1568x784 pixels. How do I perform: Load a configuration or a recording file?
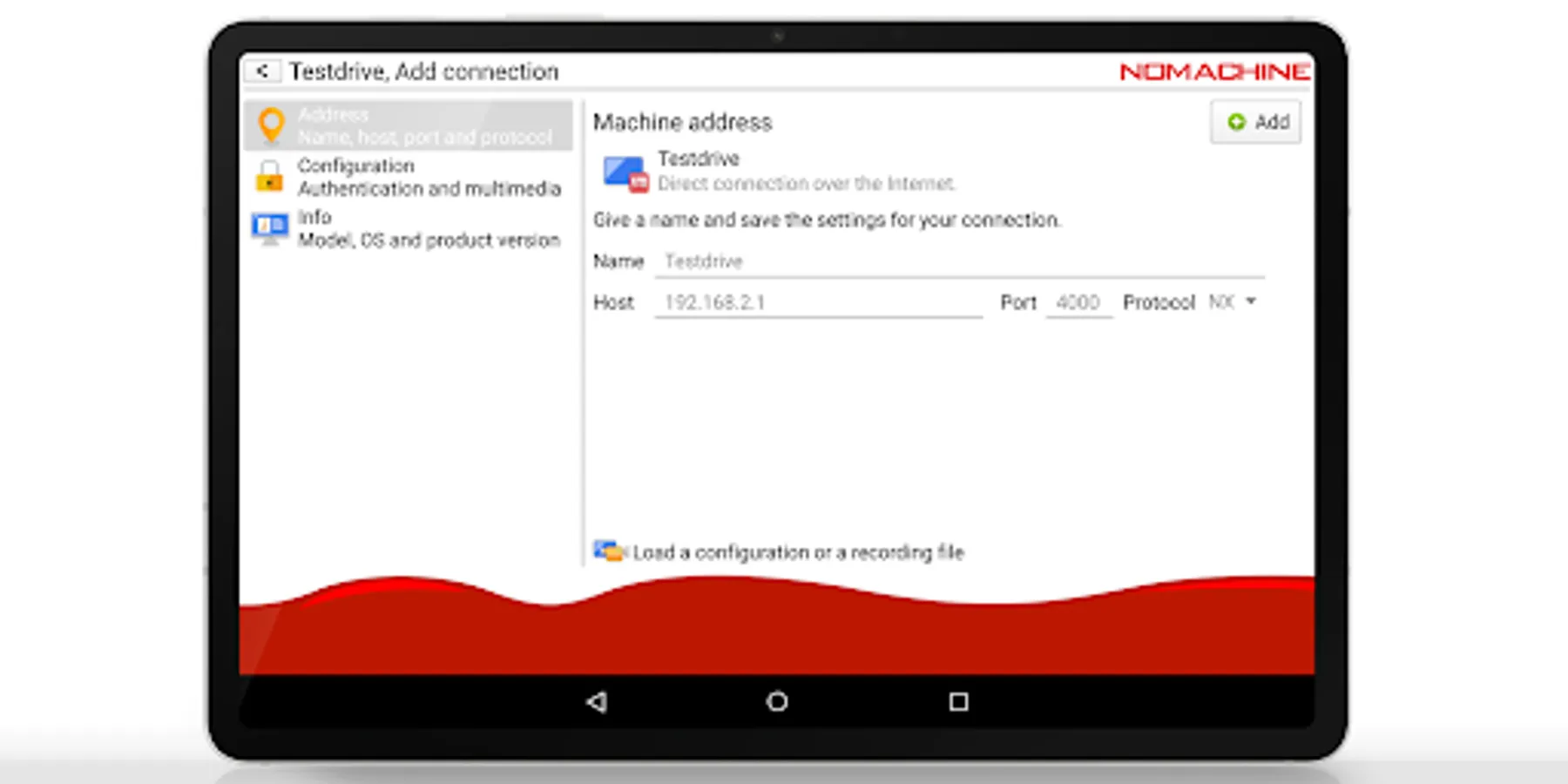coord(779,552)
